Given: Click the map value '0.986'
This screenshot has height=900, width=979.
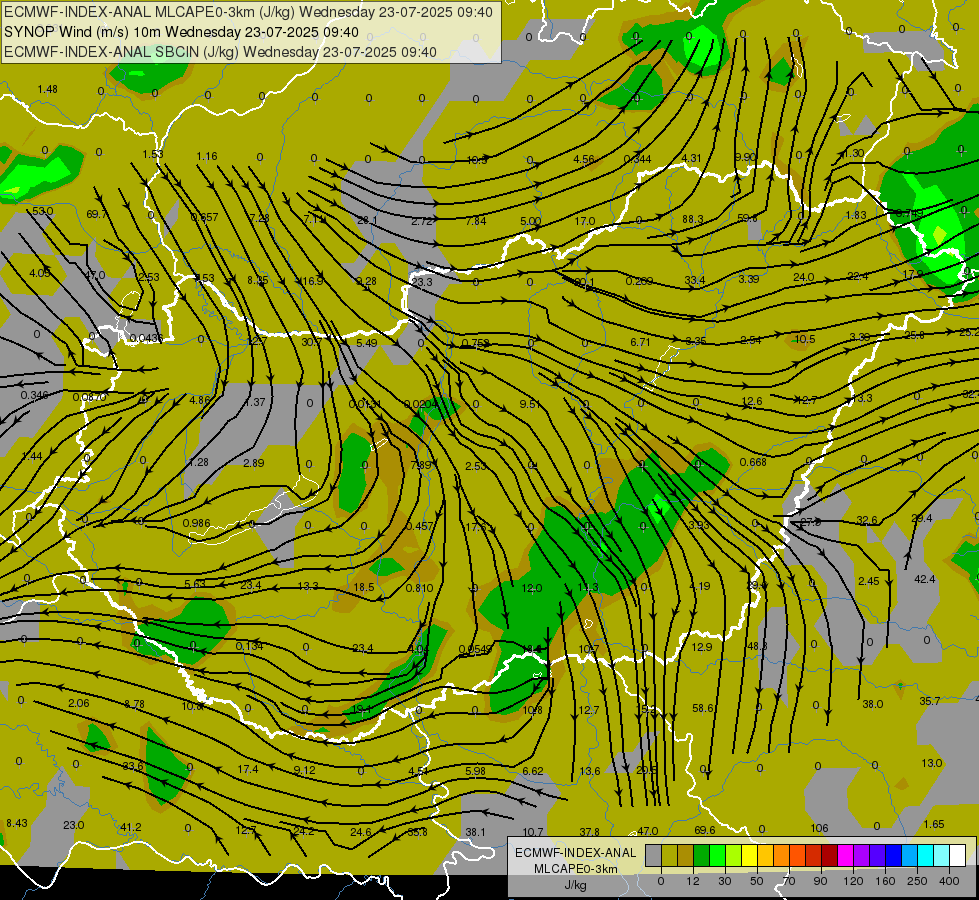Looking at the screenshot, I should 196,523.
